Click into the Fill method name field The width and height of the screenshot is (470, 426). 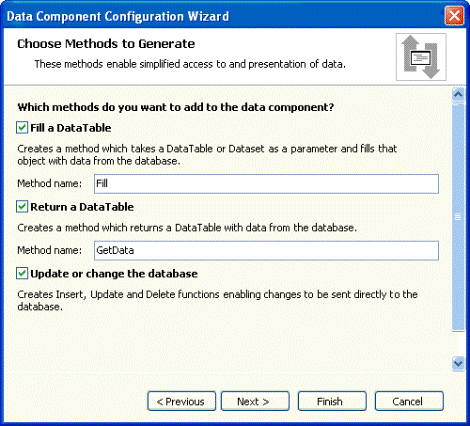click(266, 184)
